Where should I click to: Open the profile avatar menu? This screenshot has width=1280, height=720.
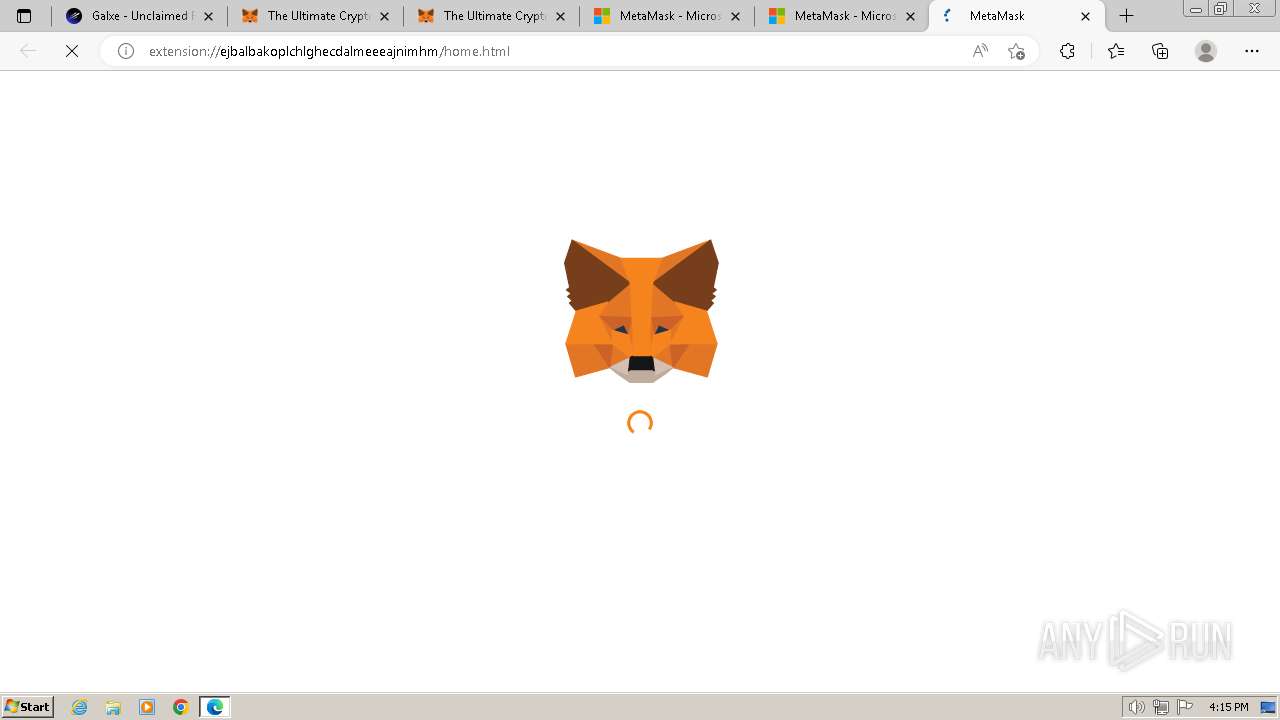(x=1206, y=51)
